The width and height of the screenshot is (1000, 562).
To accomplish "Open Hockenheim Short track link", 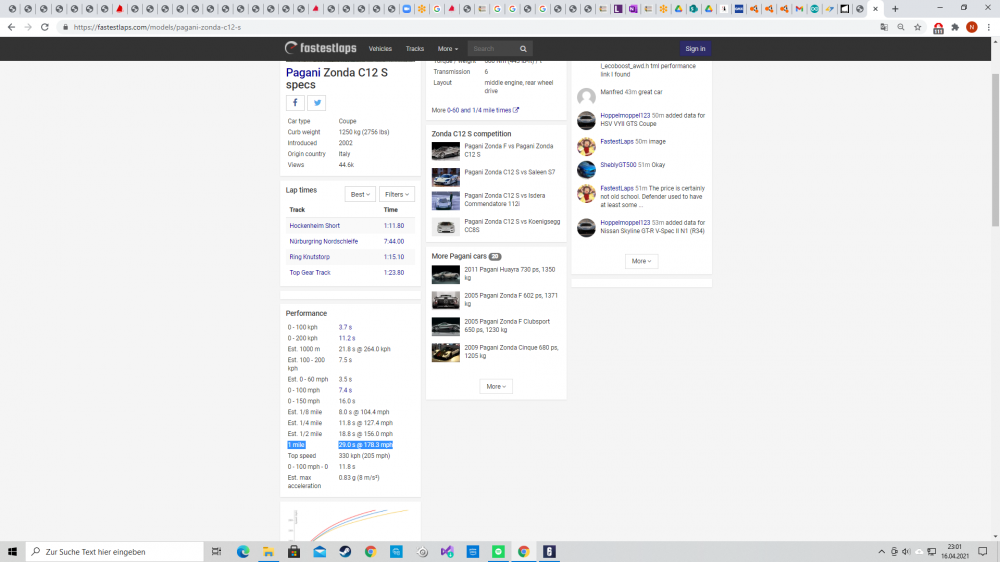I will coord(314,226).
